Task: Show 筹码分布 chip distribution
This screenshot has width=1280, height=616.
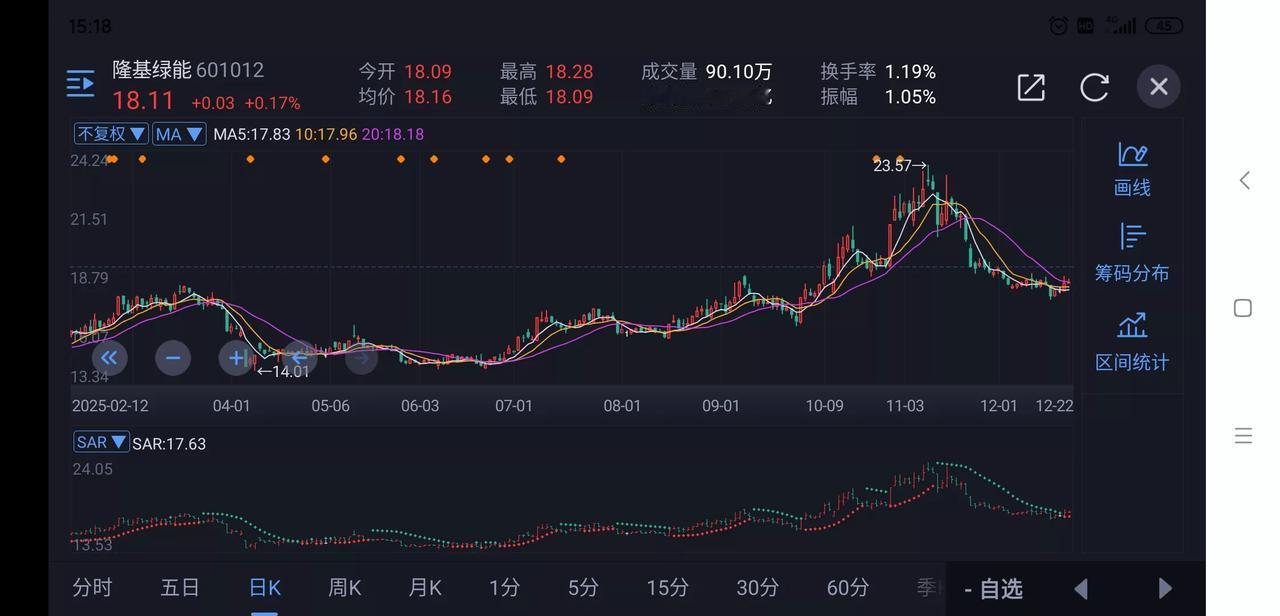Action: click(1132, 253)
